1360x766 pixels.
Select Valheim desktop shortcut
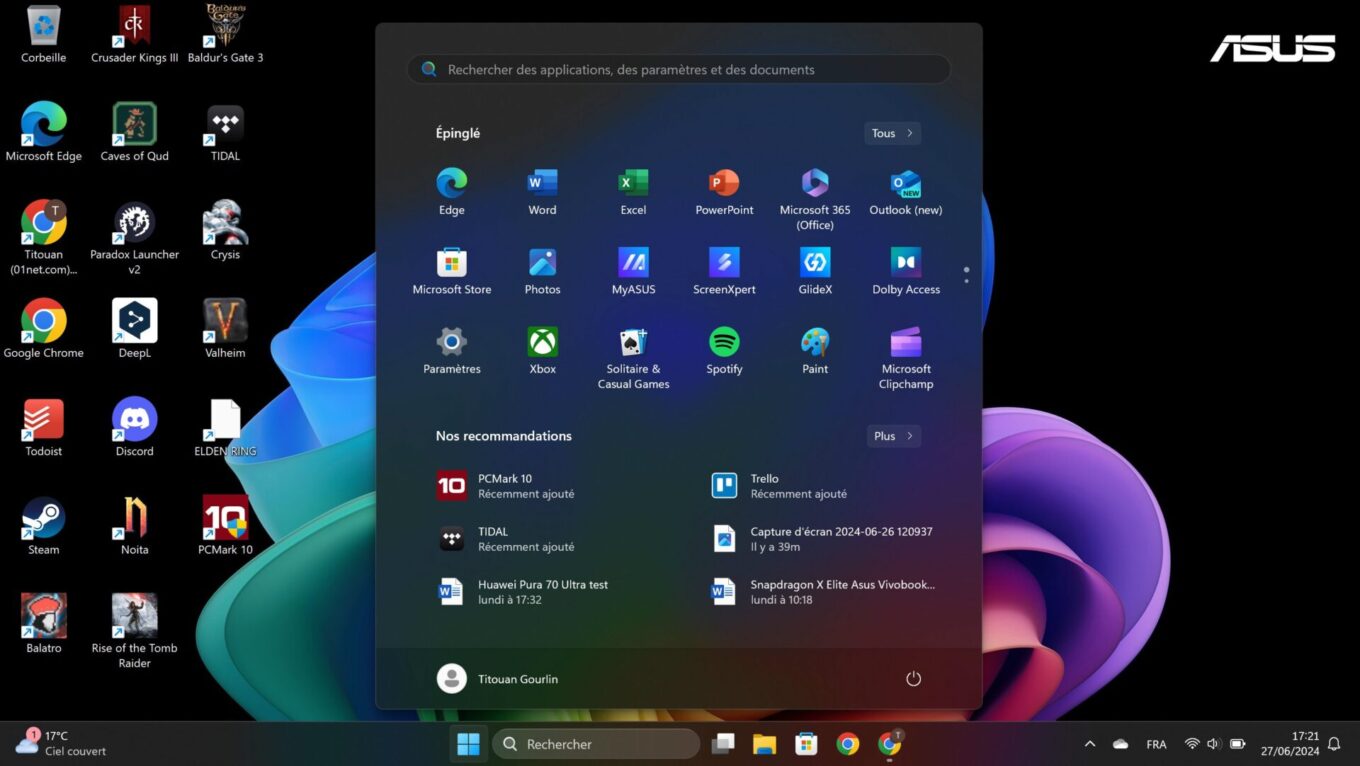(x=225, y=329)
